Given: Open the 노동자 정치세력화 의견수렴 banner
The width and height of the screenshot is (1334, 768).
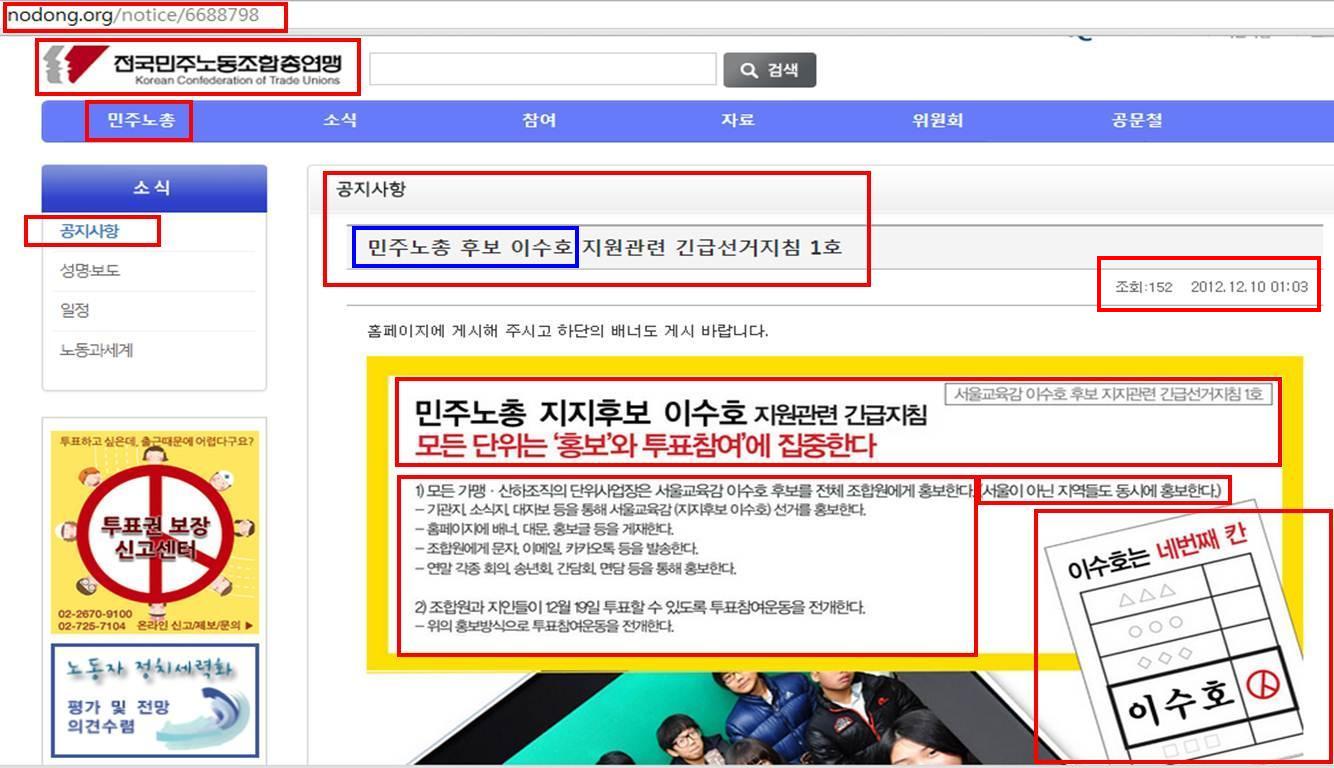Looking at the screenshot, I should click(155, 700).
